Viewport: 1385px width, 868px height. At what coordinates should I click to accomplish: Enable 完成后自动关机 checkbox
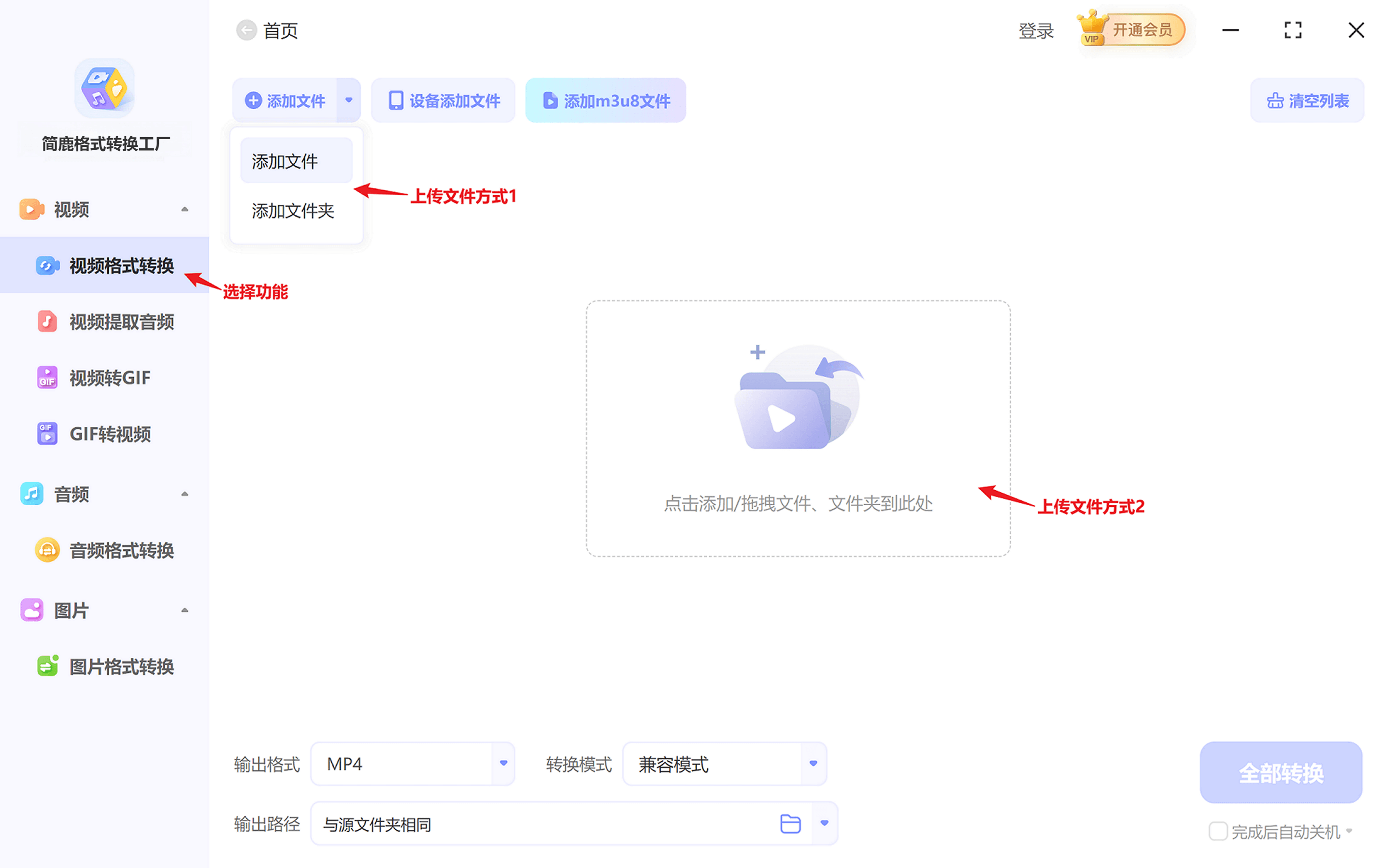(x=1217, y=831)
